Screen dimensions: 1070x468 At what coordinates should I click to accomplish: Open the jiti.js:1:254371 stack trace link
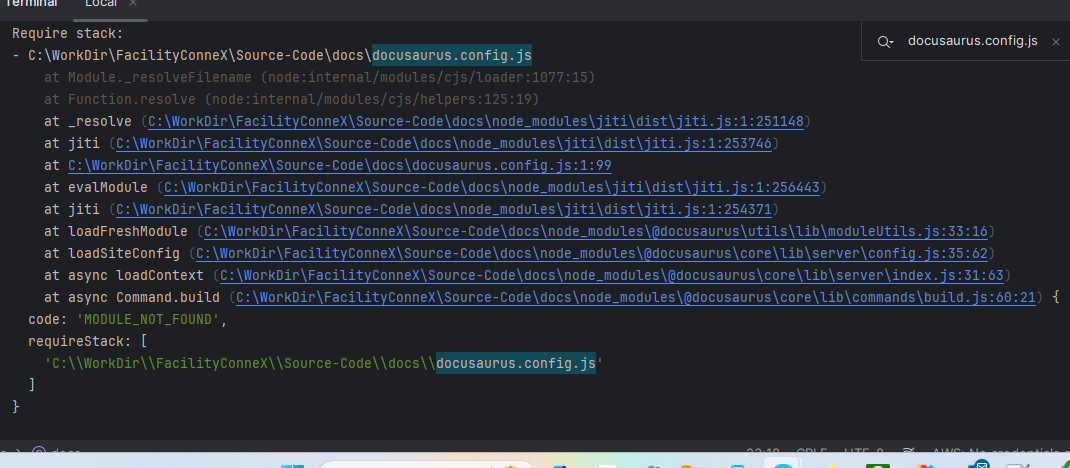(444, 209)
